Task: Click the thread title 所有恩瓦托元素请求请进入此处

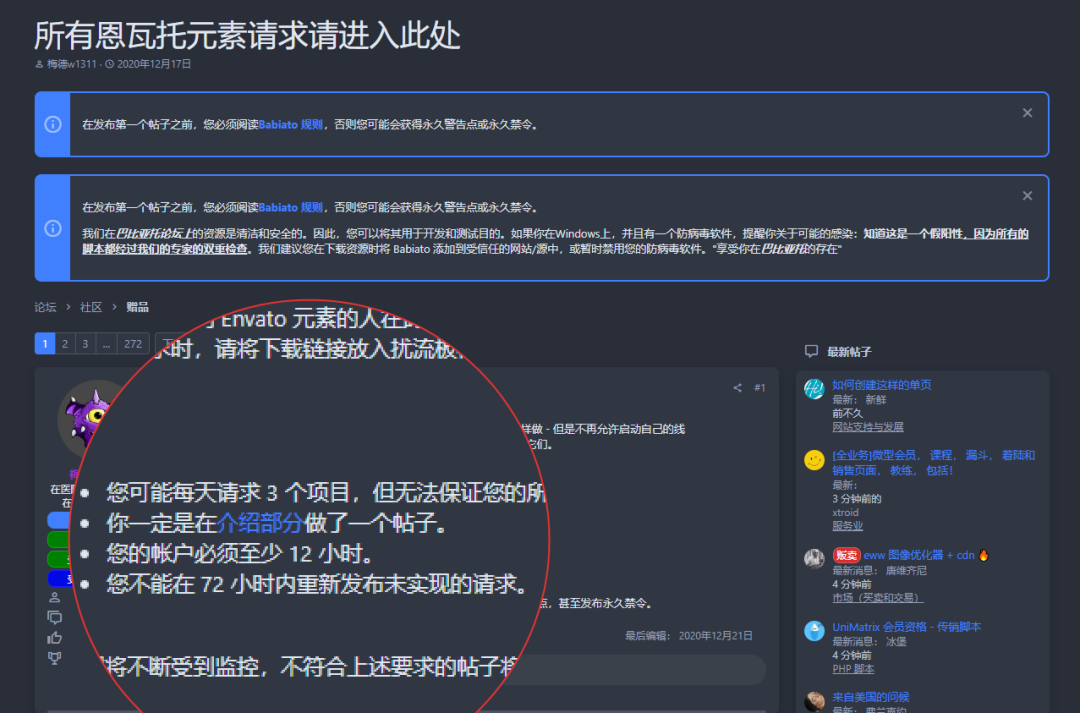Action: (x=247, y=36)
